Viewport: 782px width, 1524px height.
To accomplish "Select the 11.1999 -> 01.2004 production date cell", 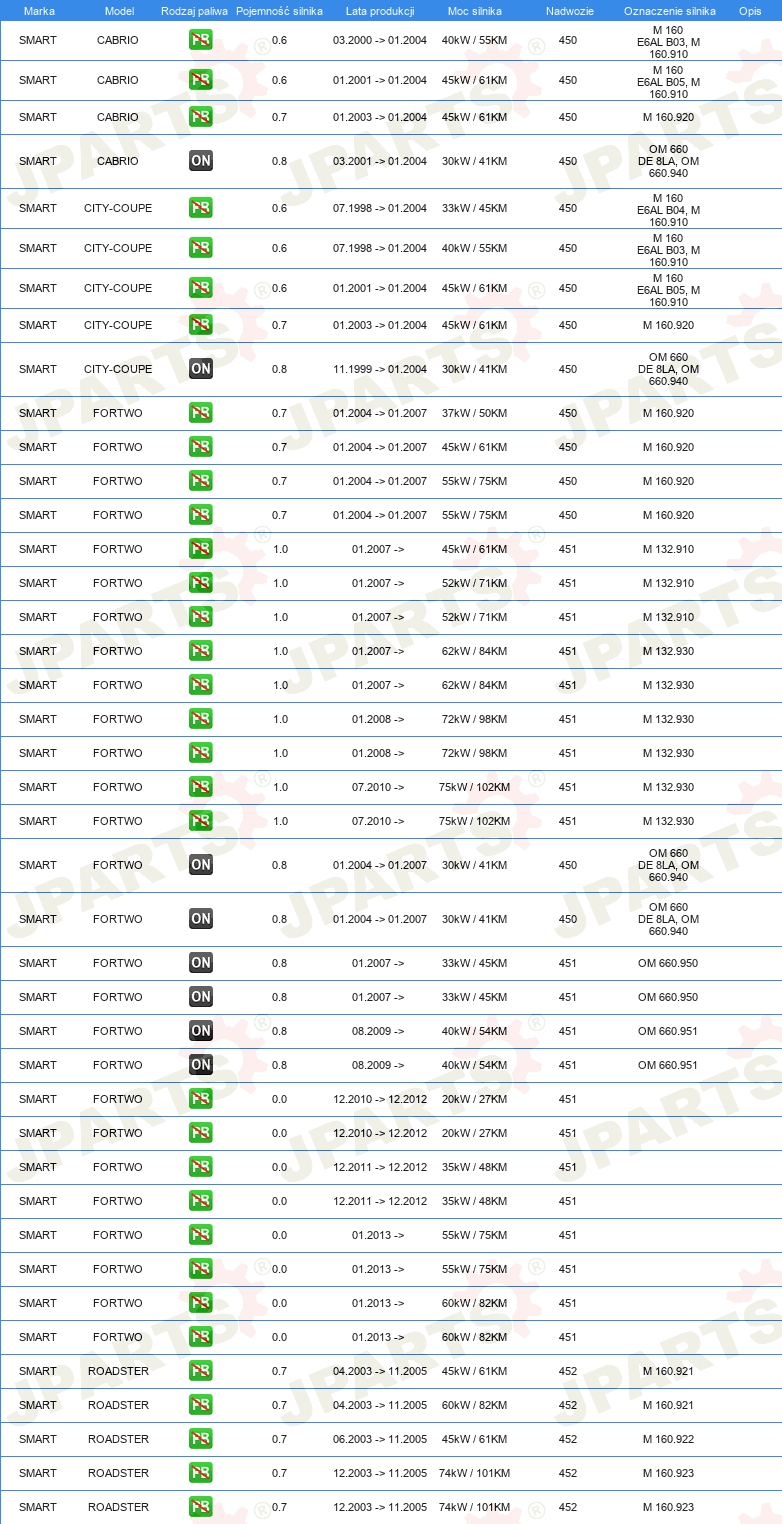I will pos(380,369).
